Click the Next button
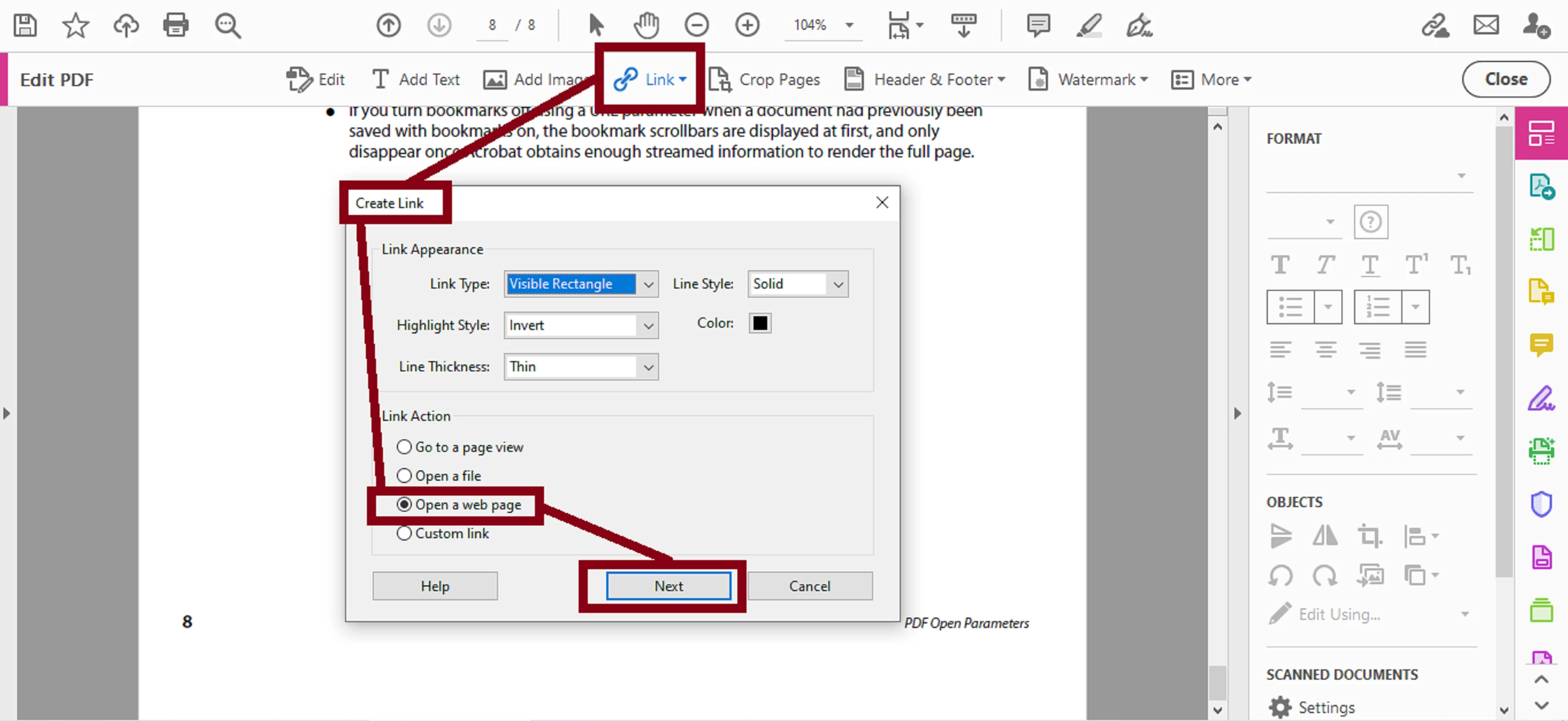The image size is (1568, 721). click(668, 586)
